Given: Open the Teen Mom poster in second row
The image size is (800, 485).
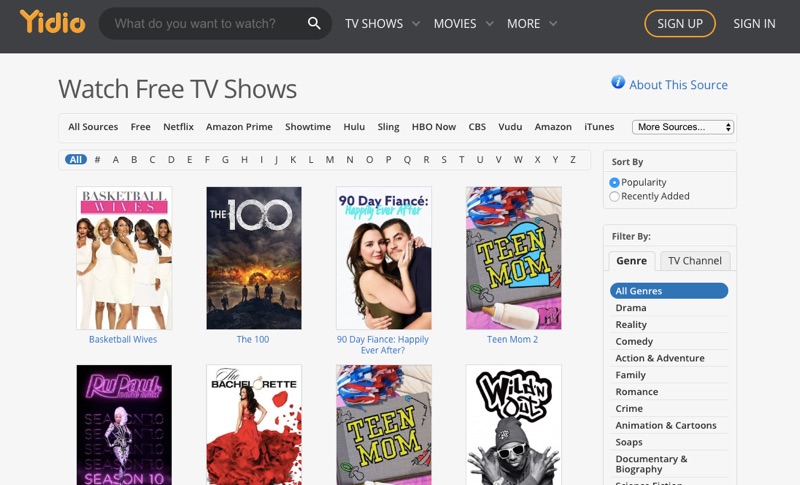Looking at the screenshot, I should [x=384, y=425].
